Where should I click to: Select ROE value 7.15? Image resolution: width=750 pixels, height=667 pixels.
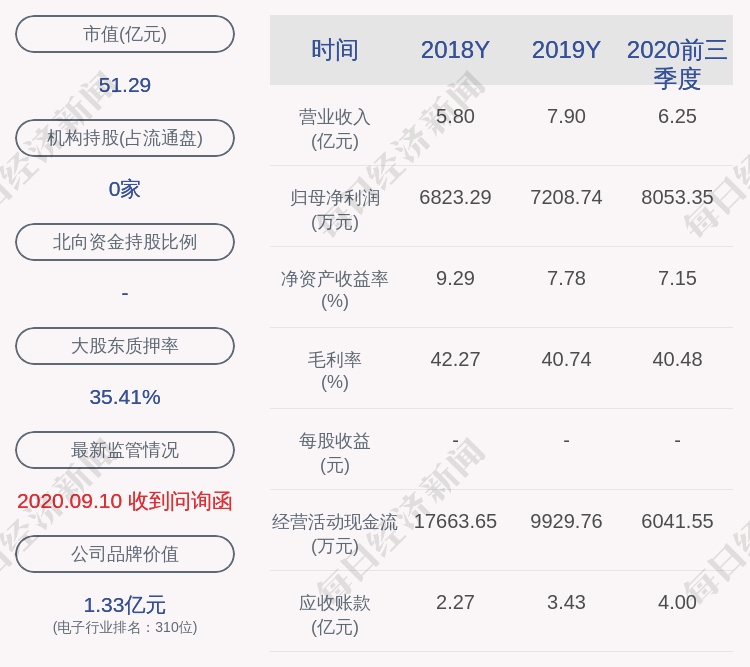(x=677, y=278)
